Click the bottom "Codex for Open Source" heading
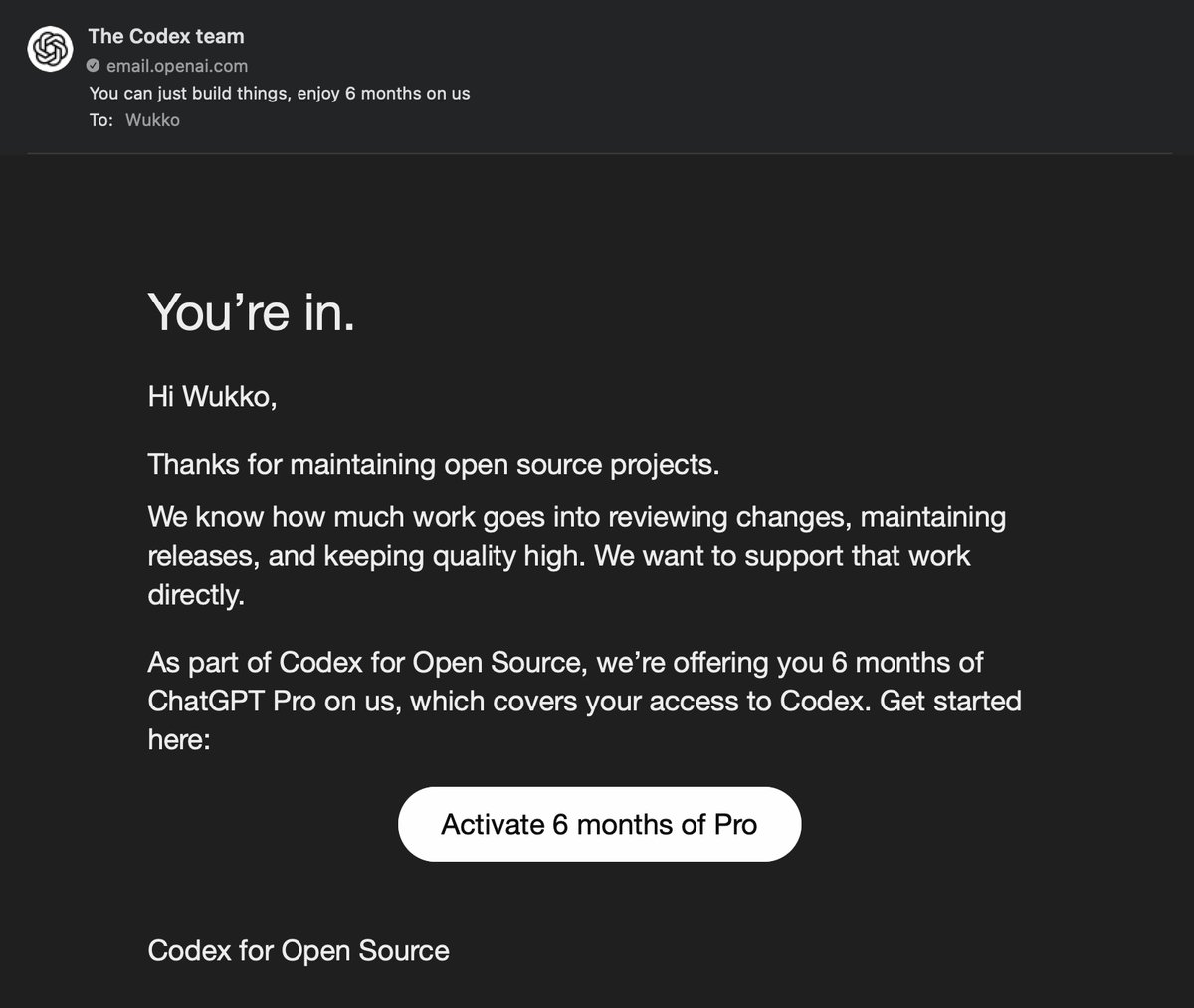1194x1008 pixels. tap(298, 950)
